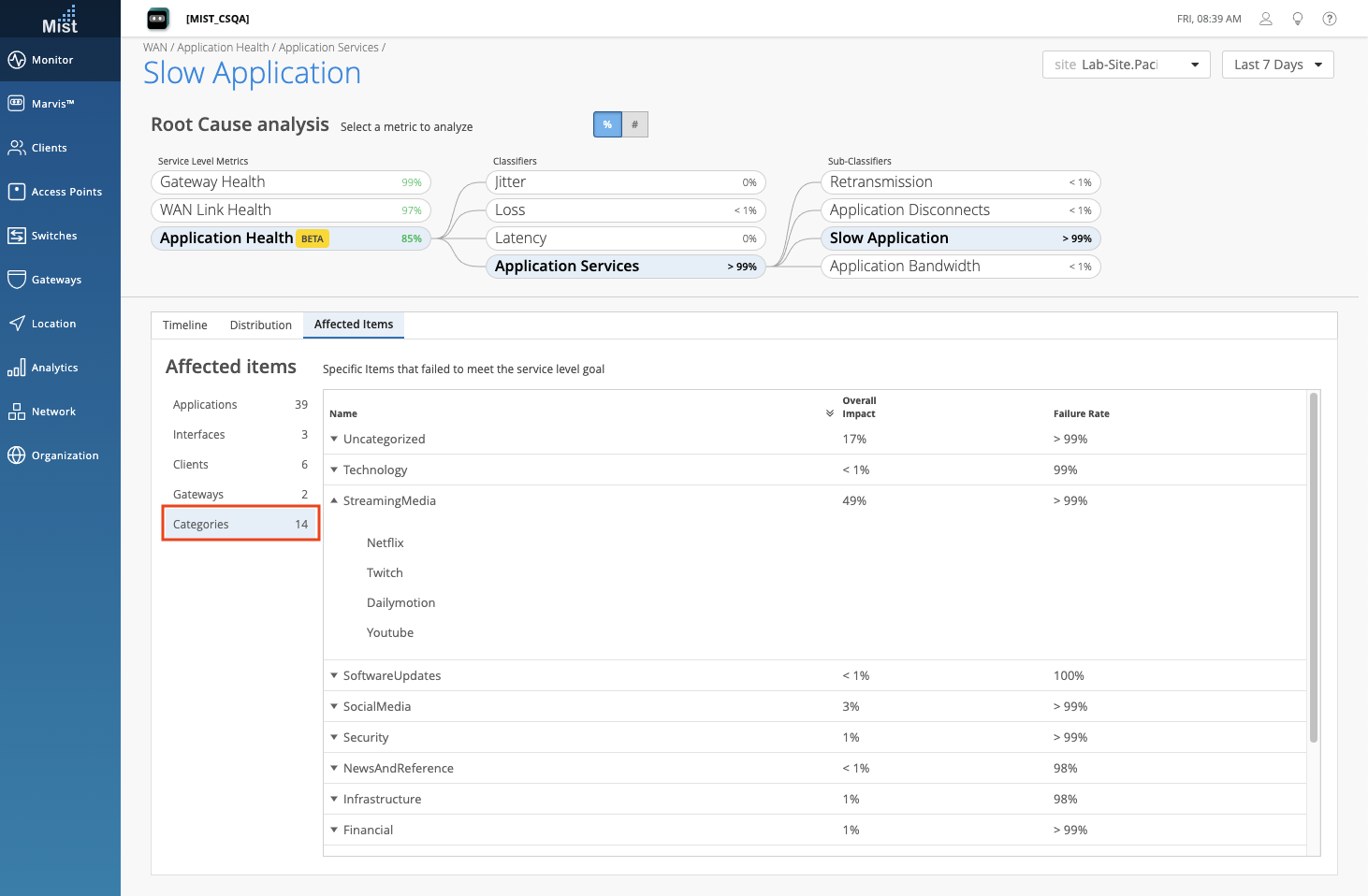The image size is (1368, 896).
Task: Open Monitor from the sidebar icon
Action: tap(17, 60)
